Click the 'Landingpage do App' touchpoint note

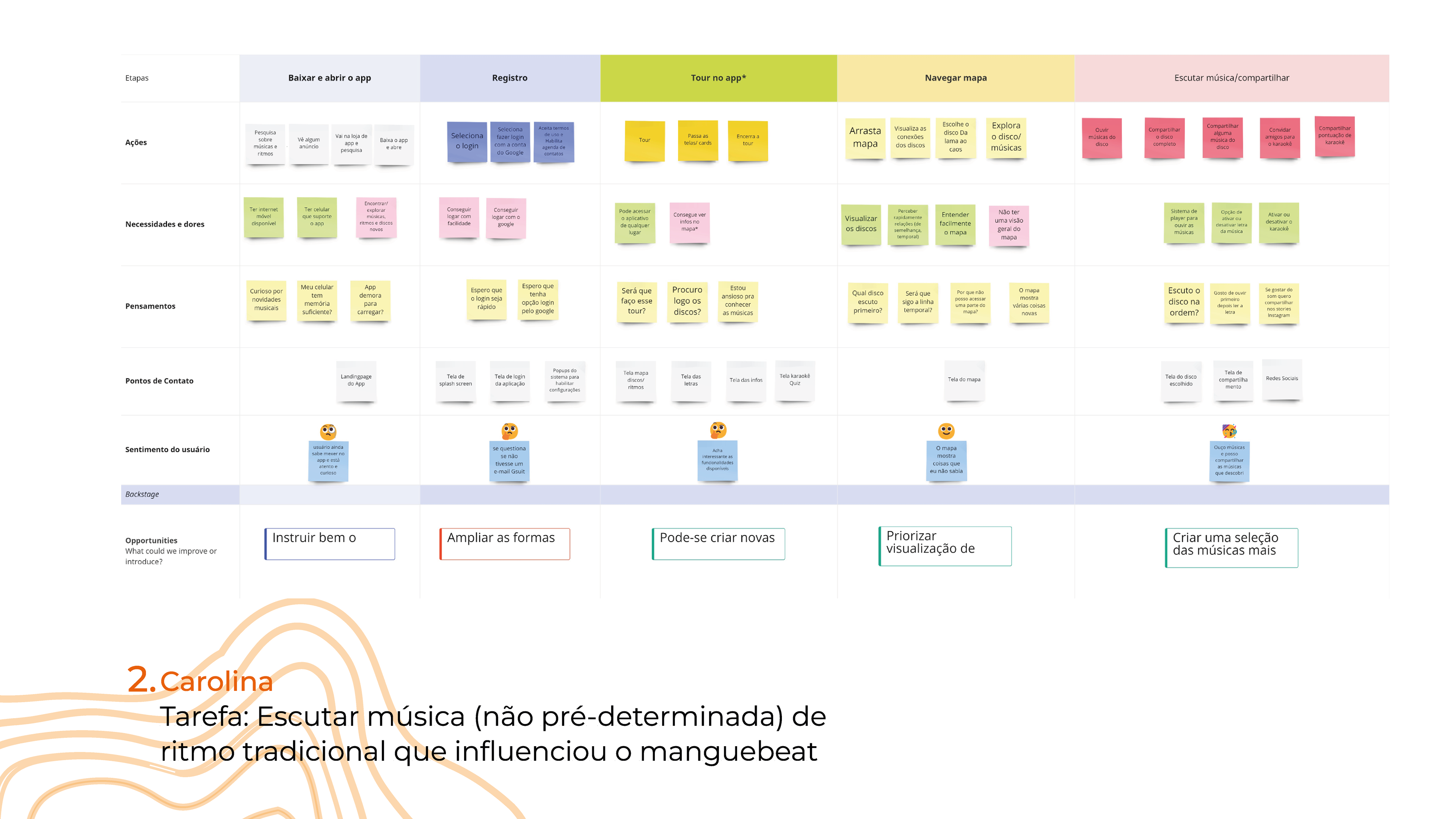click(x=356, y=380)
